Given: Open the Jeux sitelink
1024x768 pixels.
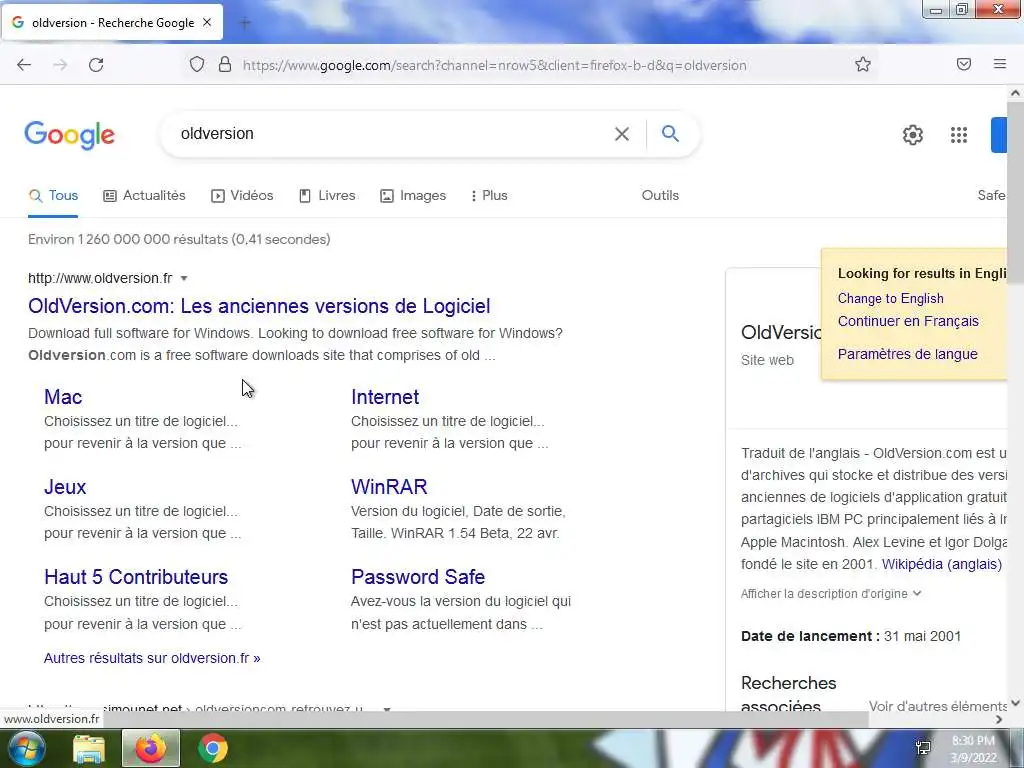Looking at the screenshot, I should [x=65, y=487].
